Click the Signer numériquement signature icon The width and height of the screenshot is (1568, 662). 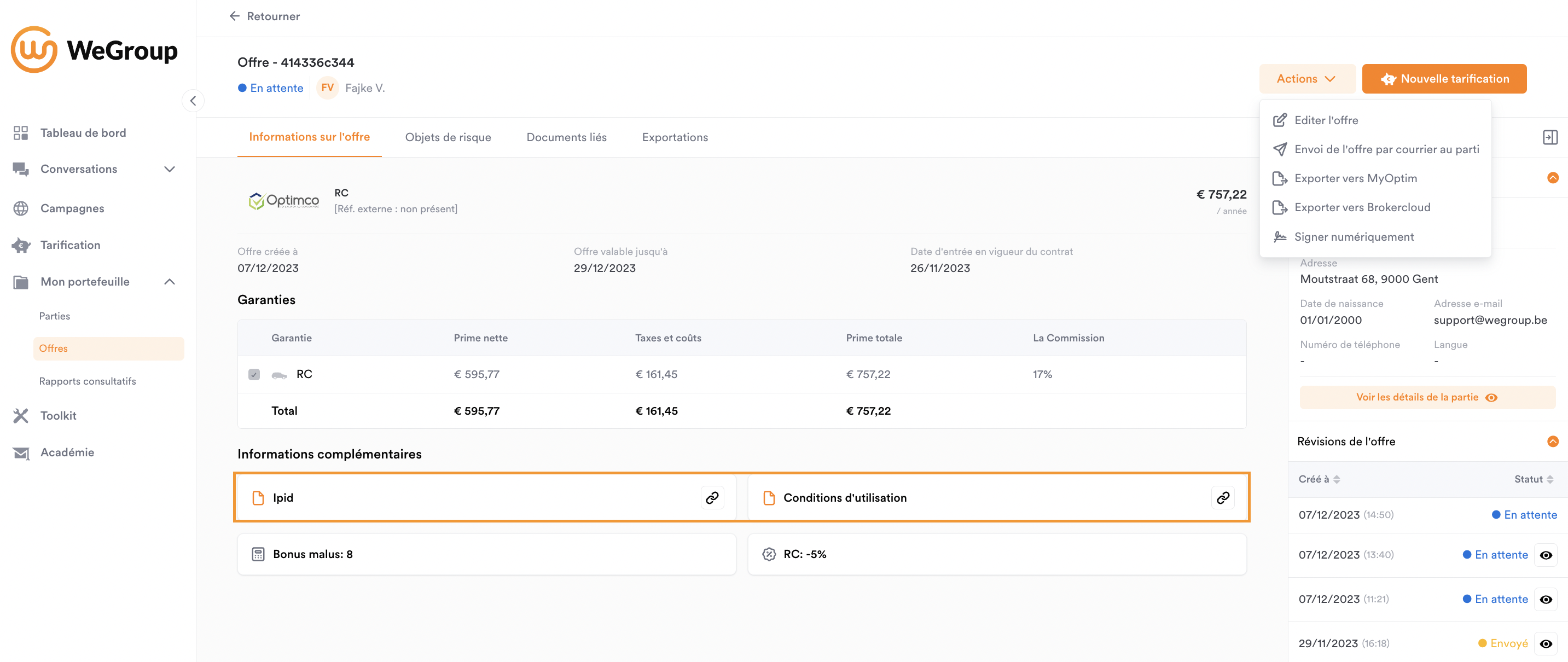(1280, 237)
